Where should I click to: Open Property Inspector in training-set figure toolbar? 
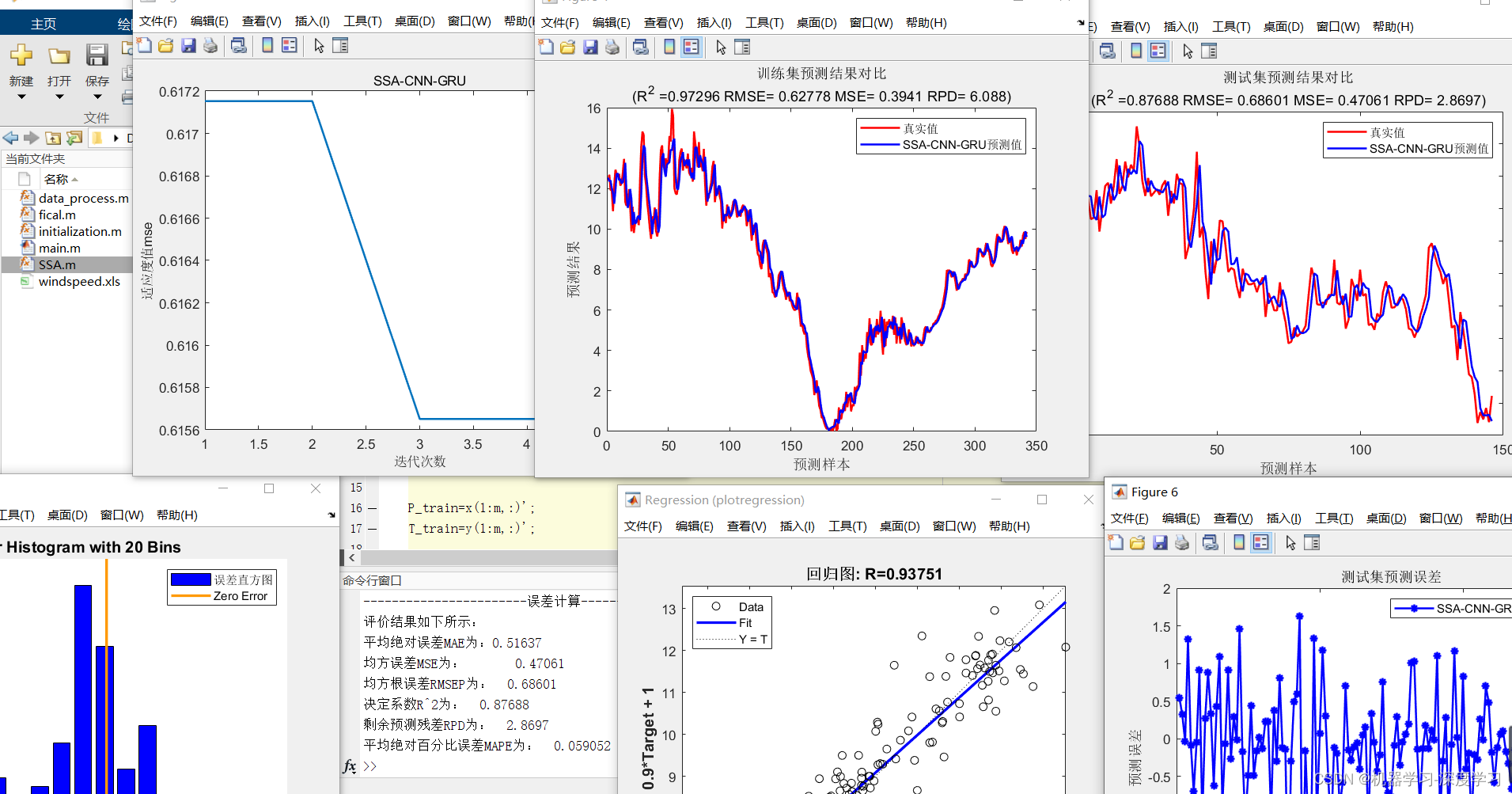pyautogui.click(x=742, y=47)
